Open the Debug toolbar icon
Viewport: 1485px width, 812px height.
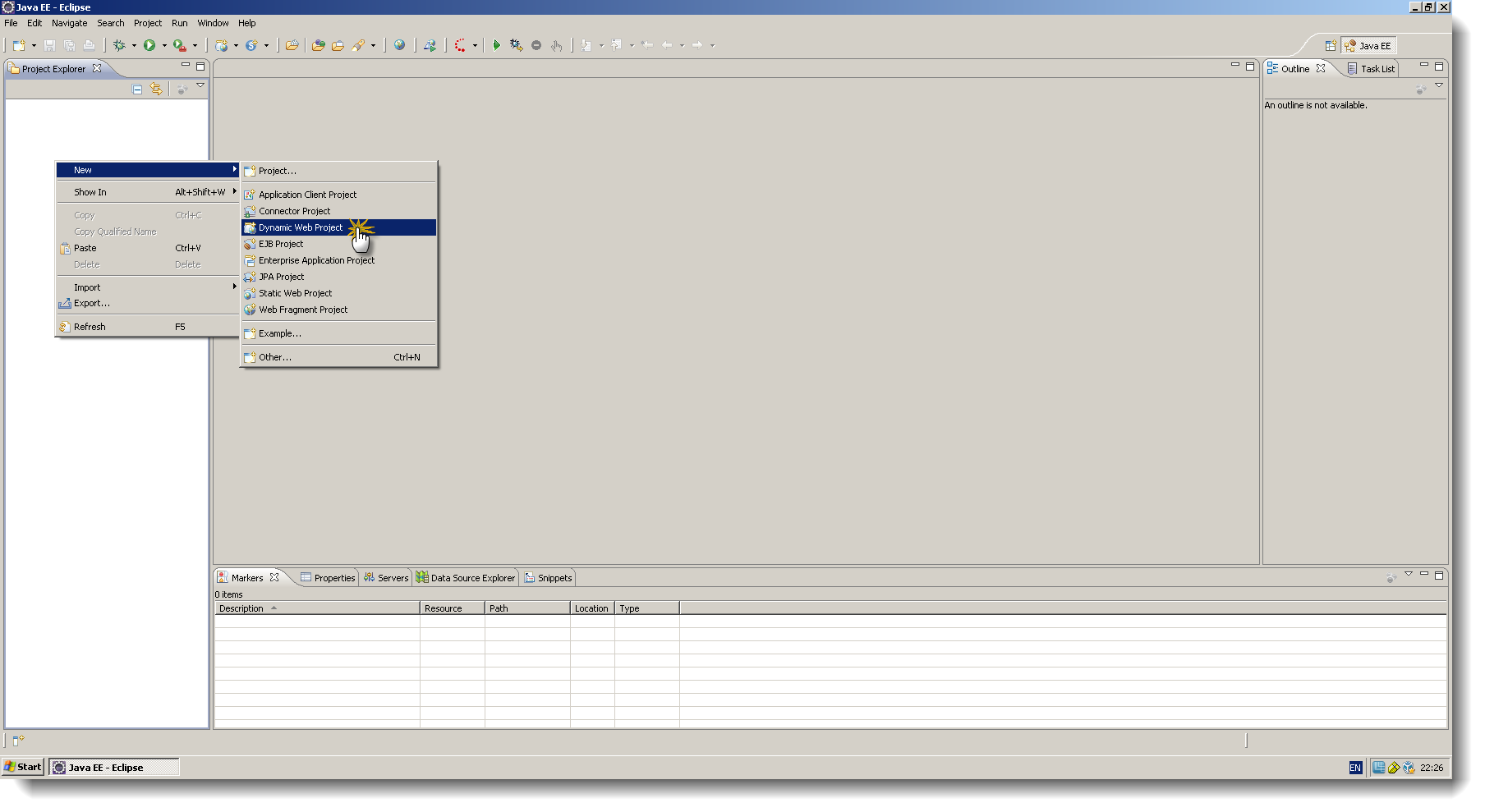119,45
